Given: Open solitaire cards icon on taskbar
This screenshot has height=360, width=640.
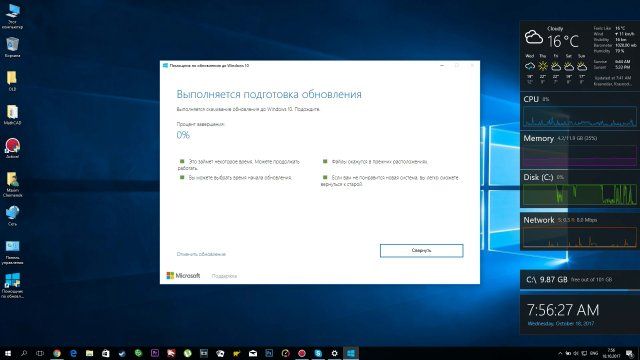Looking at the screenshot, I should tap(220, 353).
